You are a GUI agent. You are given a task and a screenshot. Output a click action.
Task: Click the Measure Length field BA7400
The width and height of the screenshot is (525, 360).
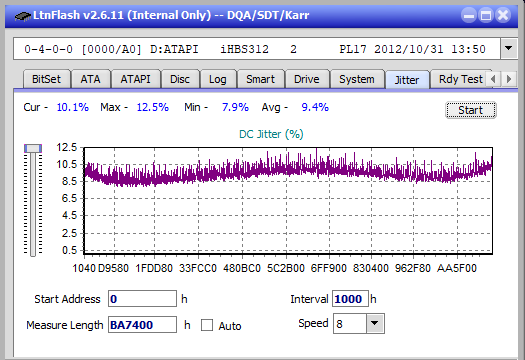pyautogui.click(x=142, y=325)
